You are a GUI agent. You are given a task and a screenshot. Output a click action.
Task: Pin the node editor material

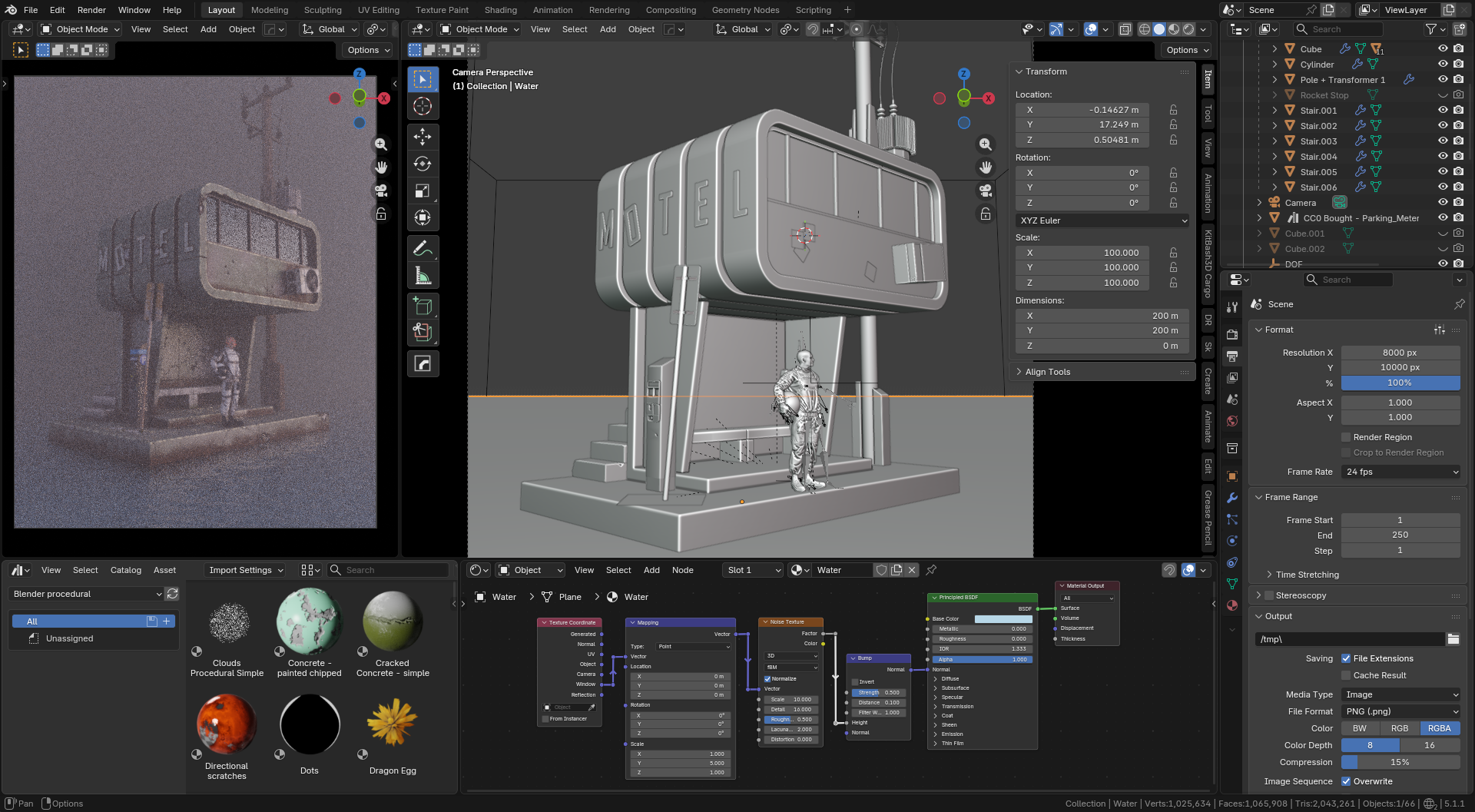[x=931, y=570]
